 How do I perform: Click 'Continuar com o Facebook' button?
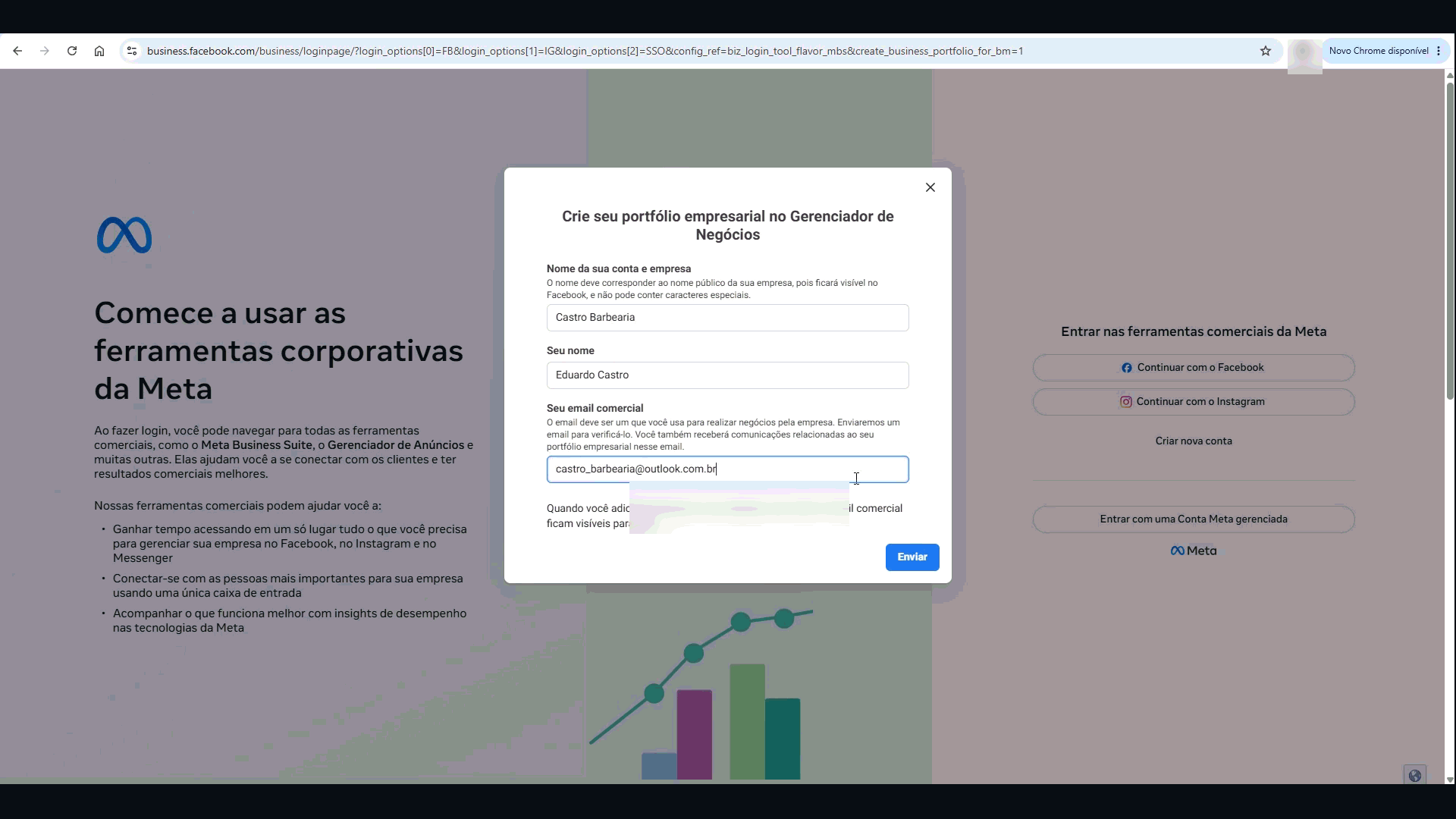tap(1194, 368)
